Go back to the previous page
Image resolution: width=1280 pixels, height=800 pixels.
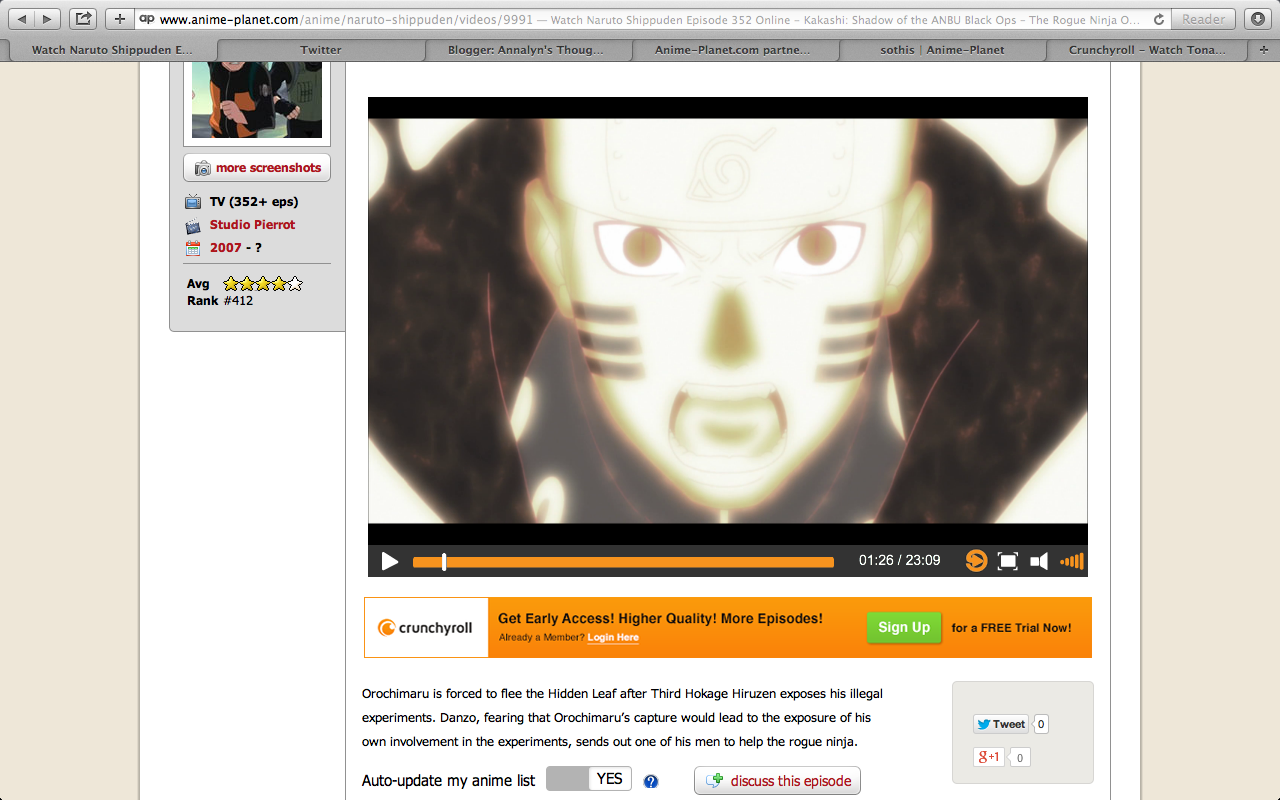click(x=22, y=19)
